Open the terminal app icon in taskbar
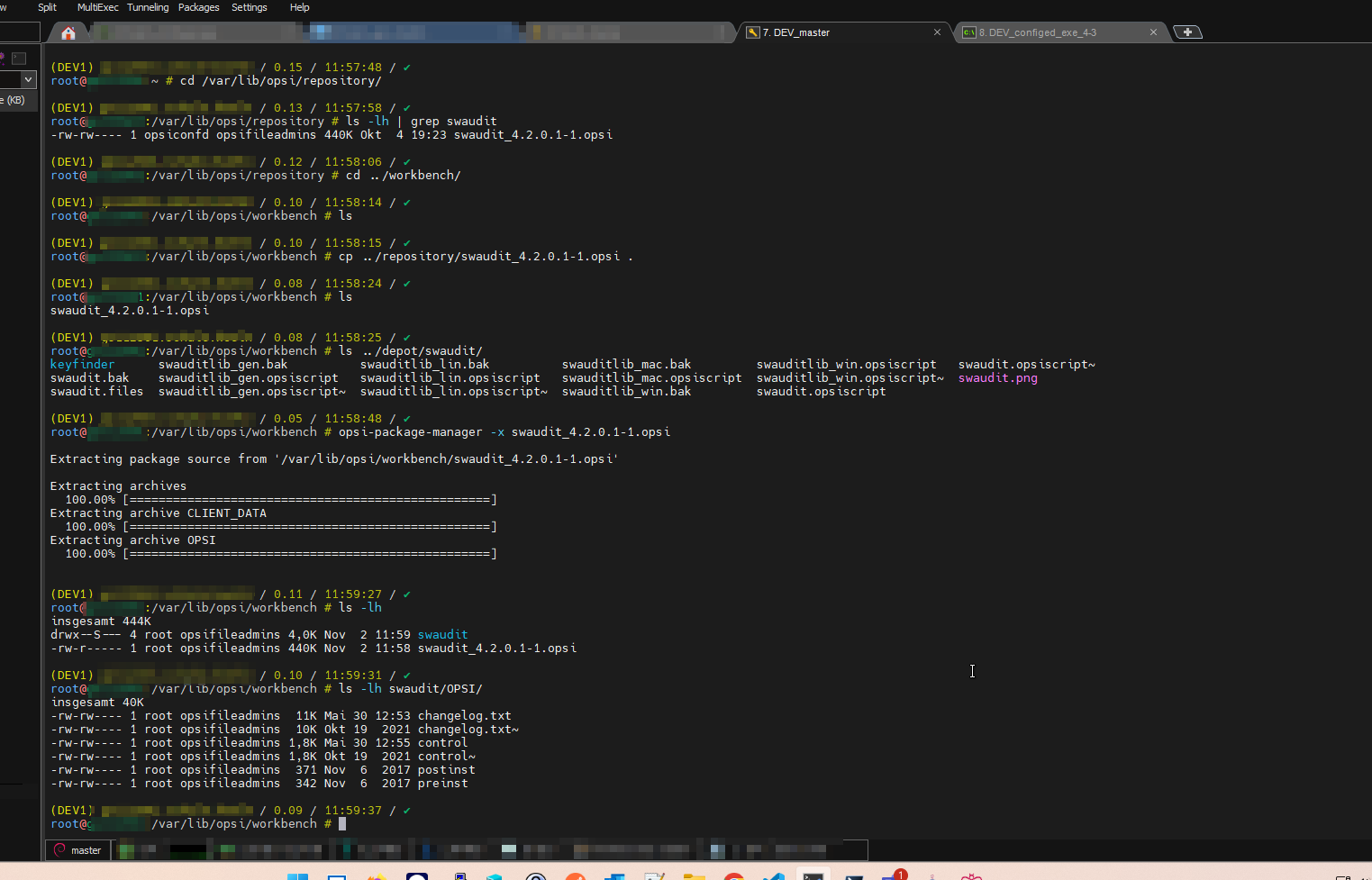The height and width of the screenshot is (880, 1372). [x=813, y=876]
